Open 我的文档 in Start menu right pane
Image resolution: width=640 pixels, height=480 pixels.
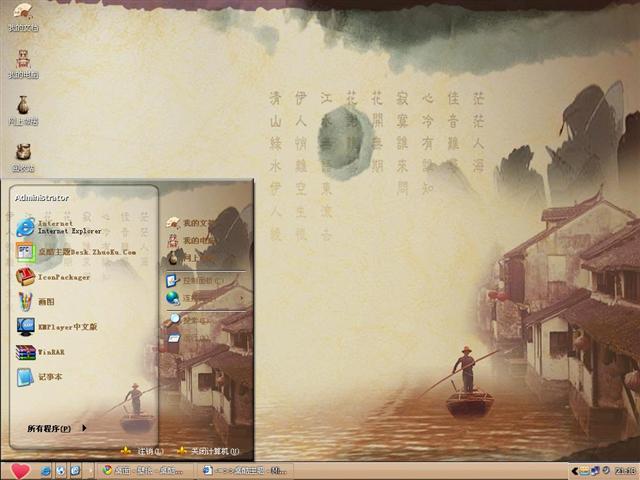190,223
